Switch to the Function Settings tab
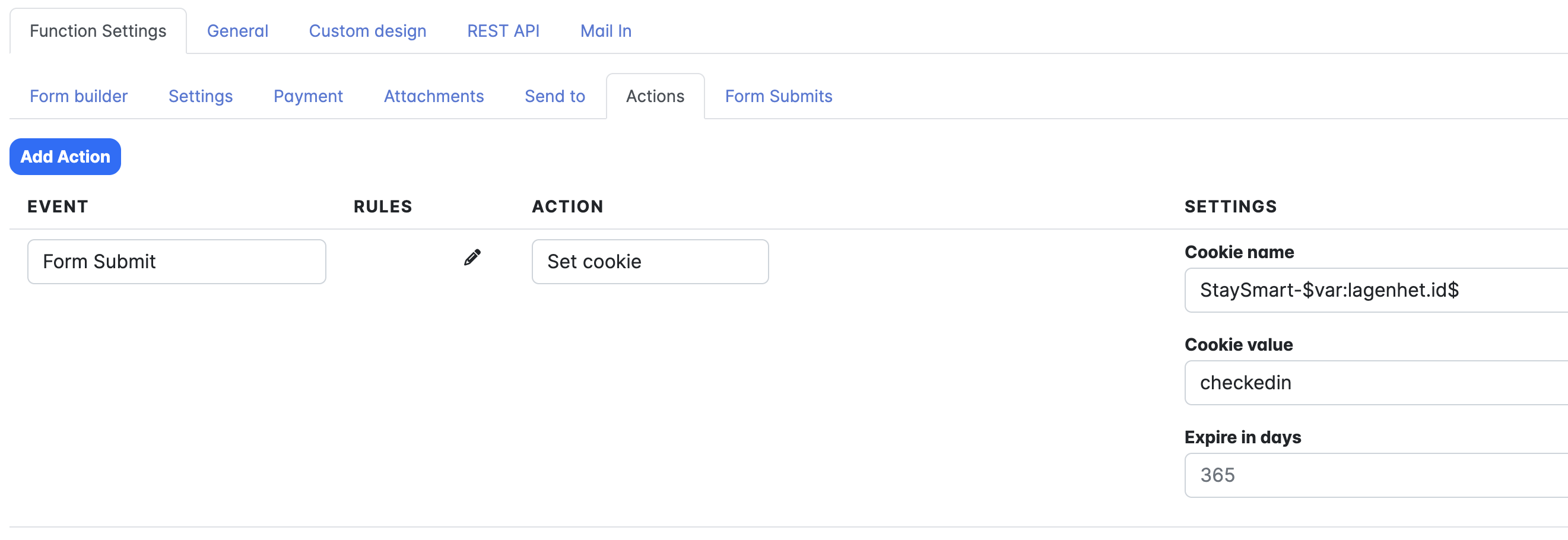This screenshot has height=540, width=1568. click(x=98, y=31)
